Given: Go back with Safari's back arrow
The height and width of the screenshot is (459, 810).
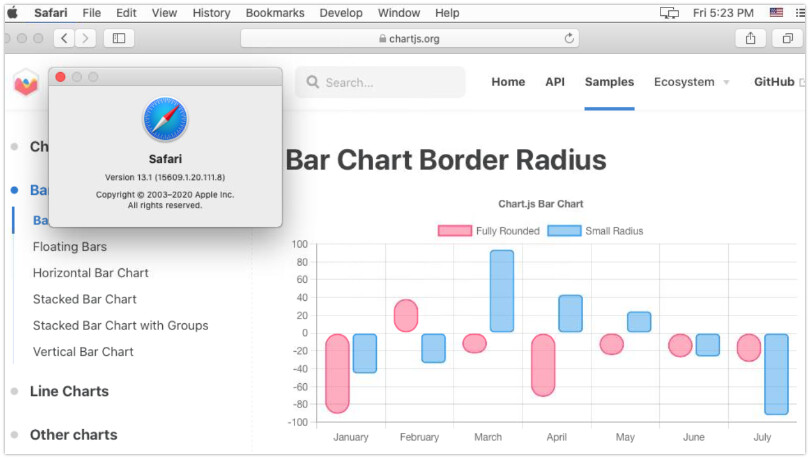Looking at the screenshot, I should click(64, 38).
